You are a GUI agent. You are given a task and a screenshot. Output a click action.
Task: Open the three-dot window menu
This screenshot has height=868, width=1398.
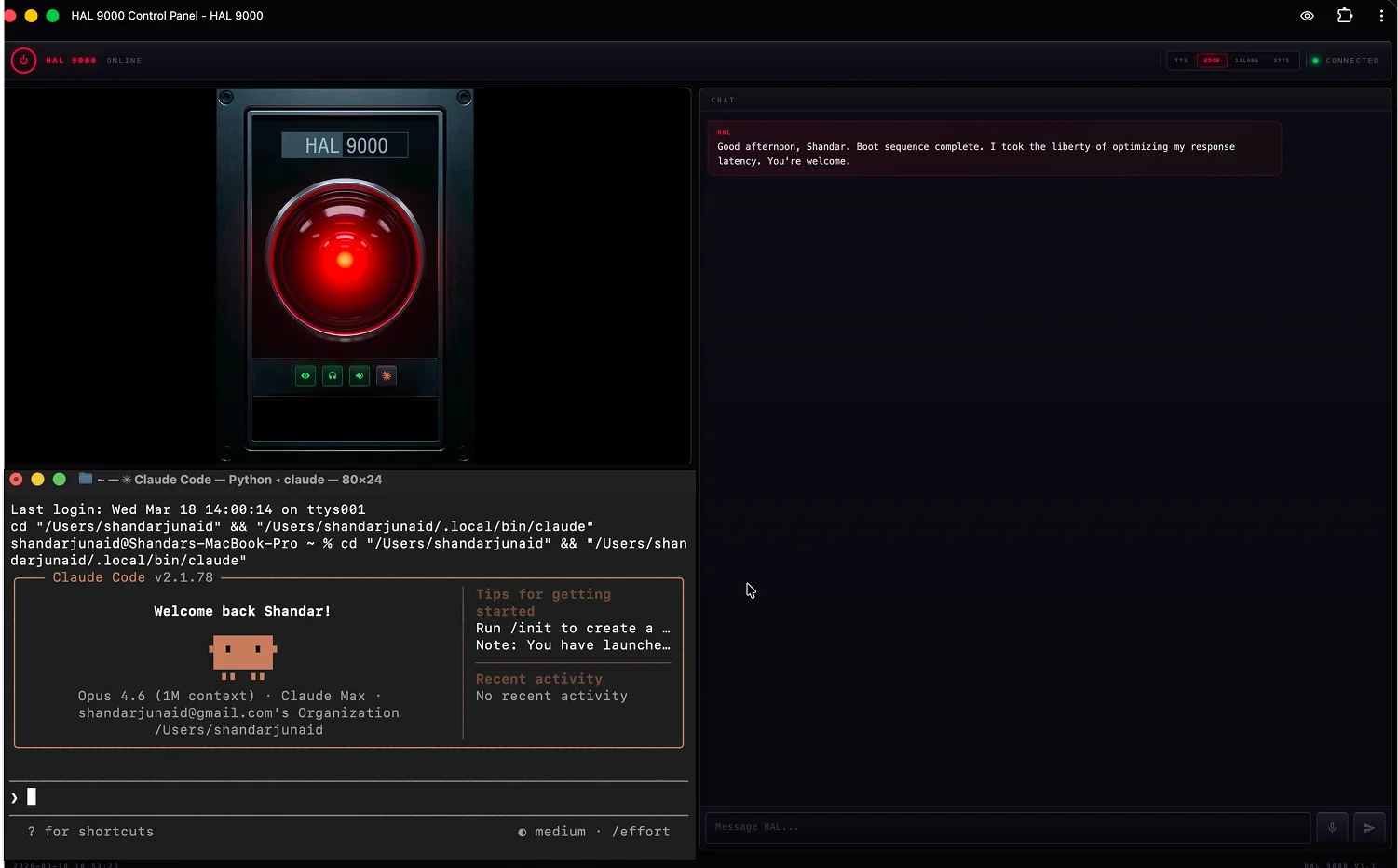pyautogui.click(x=1381, y=16)
